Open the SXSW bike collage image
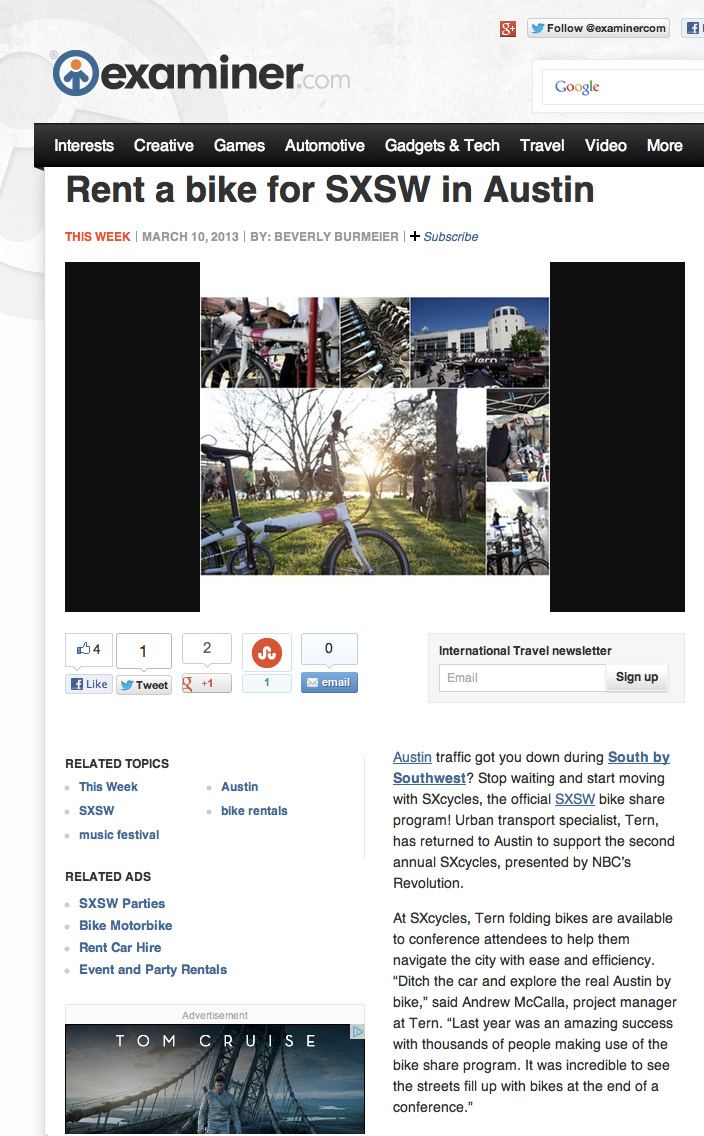704x1136 pixels. coord(374,436)
